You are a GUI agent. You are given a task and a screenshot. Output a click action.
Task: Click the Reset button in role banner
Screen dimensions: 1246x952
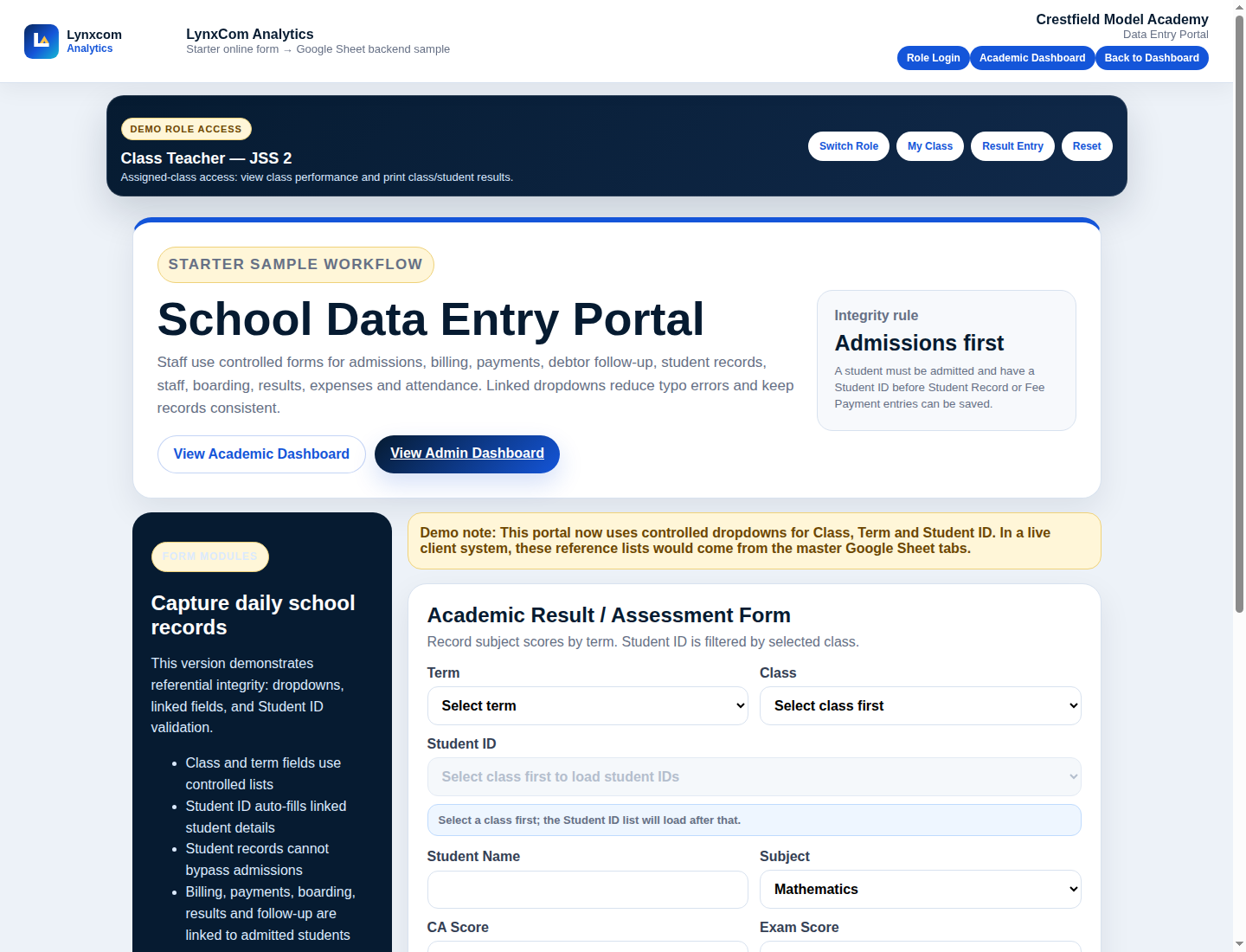(x=1087, y=146)
